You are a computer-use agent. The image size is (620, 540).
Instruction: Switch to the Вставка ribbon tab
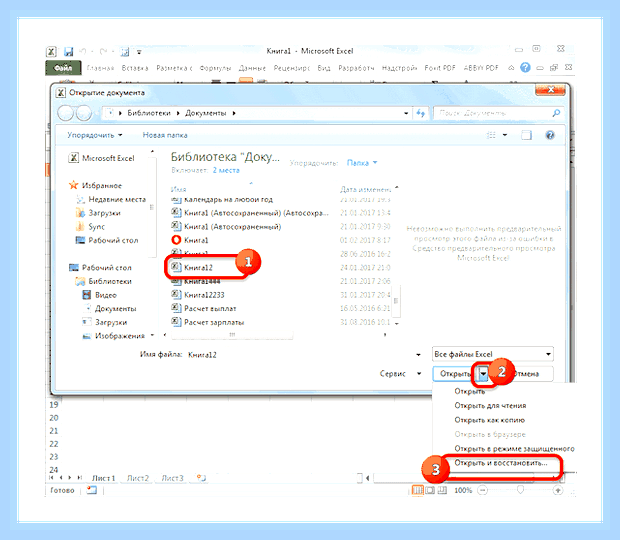point(135,68)
